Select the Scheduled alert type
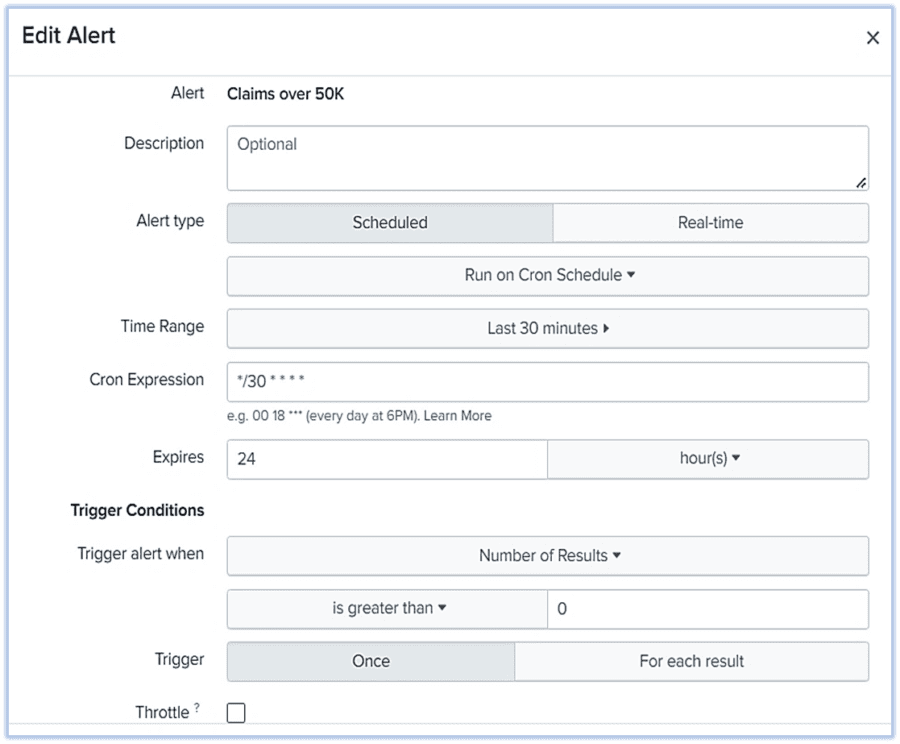The width and height of the screenshot is (900, 744). [390, 222]
